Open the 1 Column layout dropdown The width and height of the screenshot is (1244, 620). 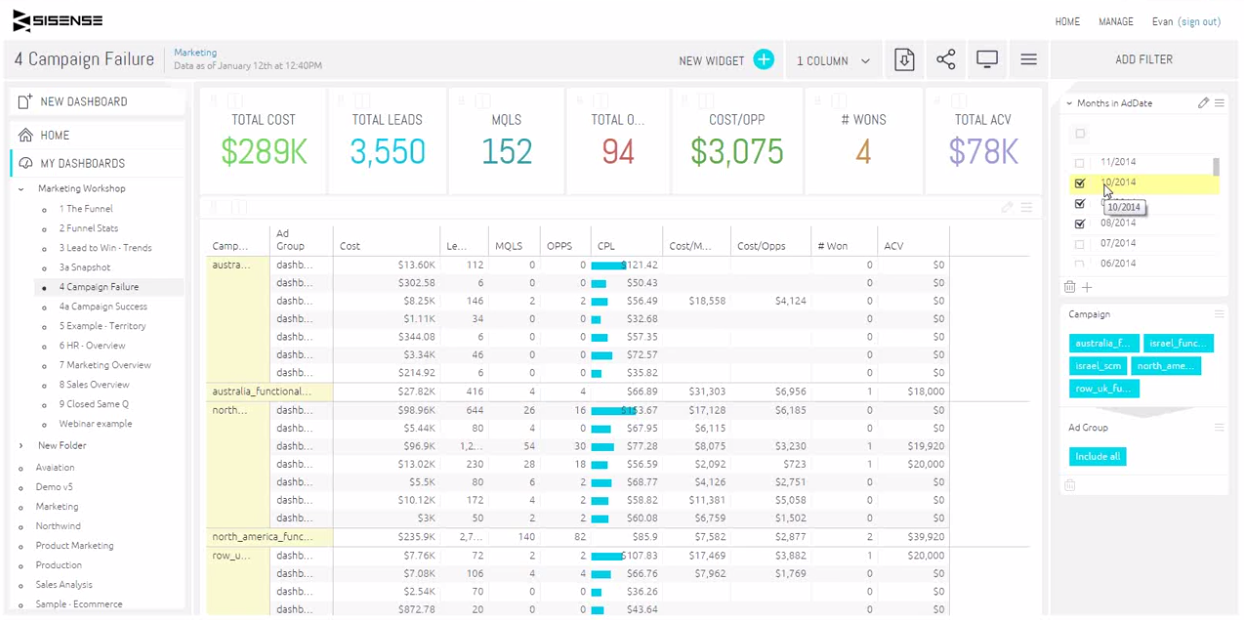[x=833, y=61]
